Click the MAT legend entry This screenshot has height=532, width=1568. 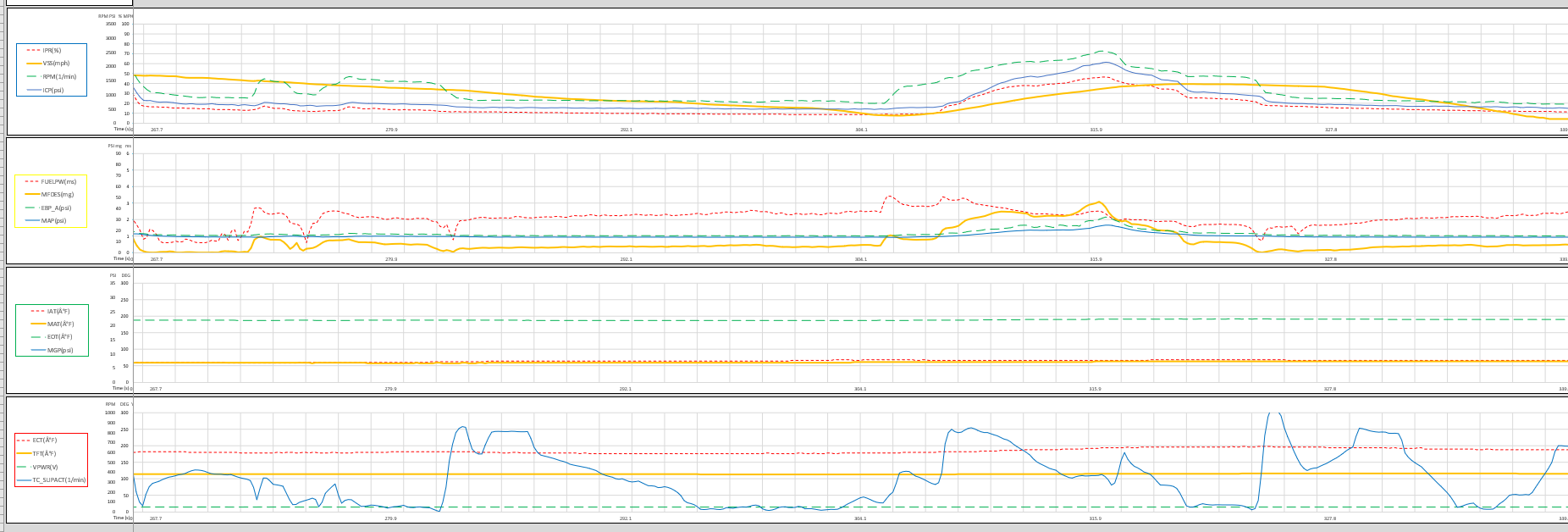(x=60, y=324)
